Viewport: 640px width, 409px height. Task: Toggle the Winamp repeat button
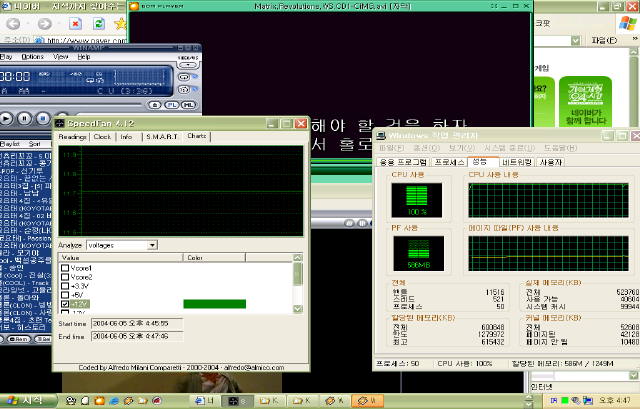coord(184,77)
